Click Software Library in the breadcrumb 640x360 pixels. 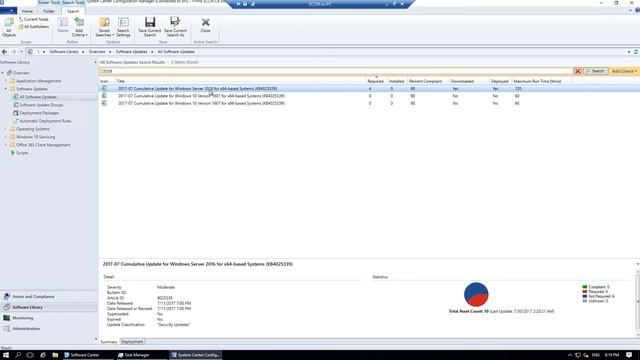pos(64,52)
